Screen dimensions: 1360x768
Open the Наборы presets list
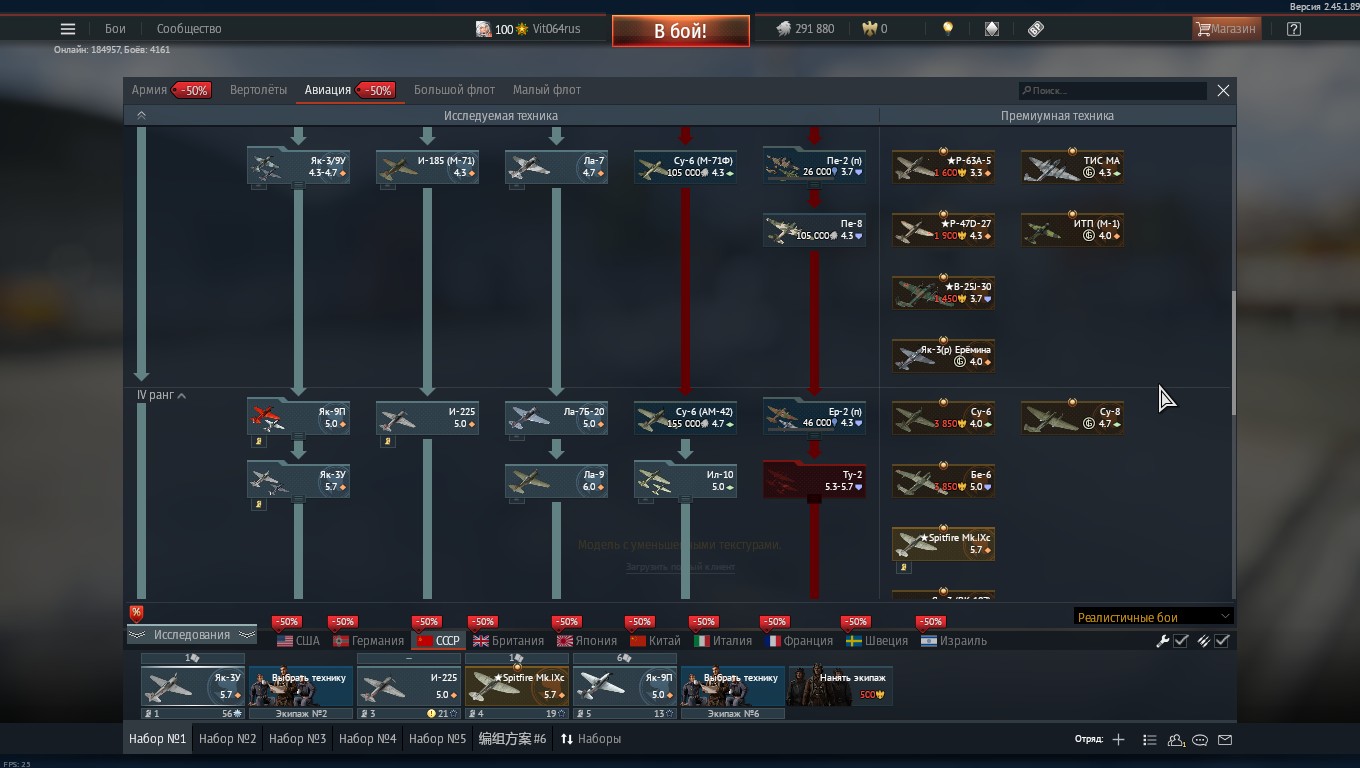coord(590,739)
